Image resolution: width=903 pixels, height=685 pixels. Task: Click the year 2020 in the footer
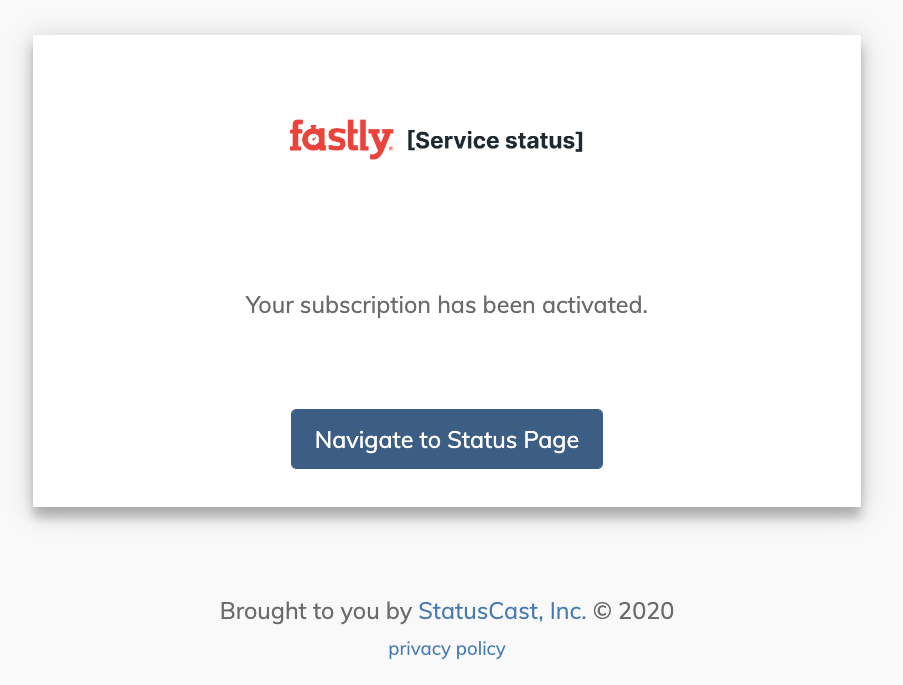(646, 611)
